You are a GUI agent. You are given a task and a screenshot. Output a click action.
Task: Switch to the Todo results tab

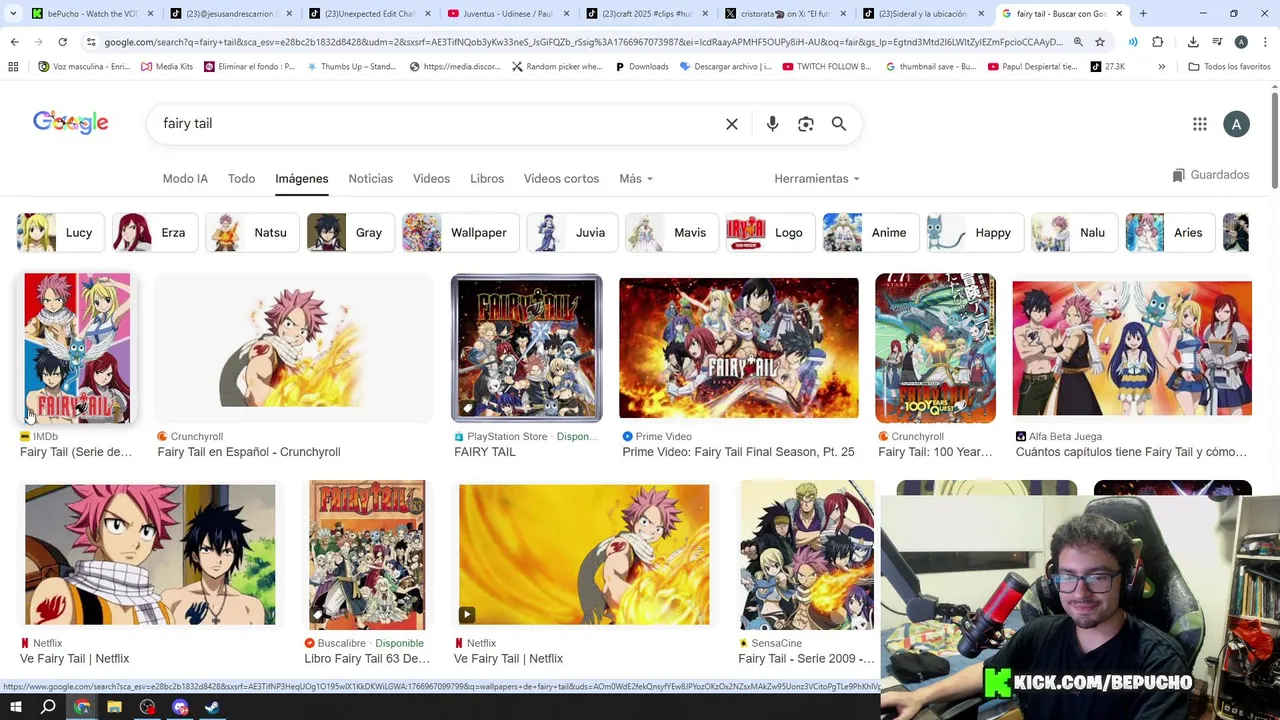pos(241,178)
